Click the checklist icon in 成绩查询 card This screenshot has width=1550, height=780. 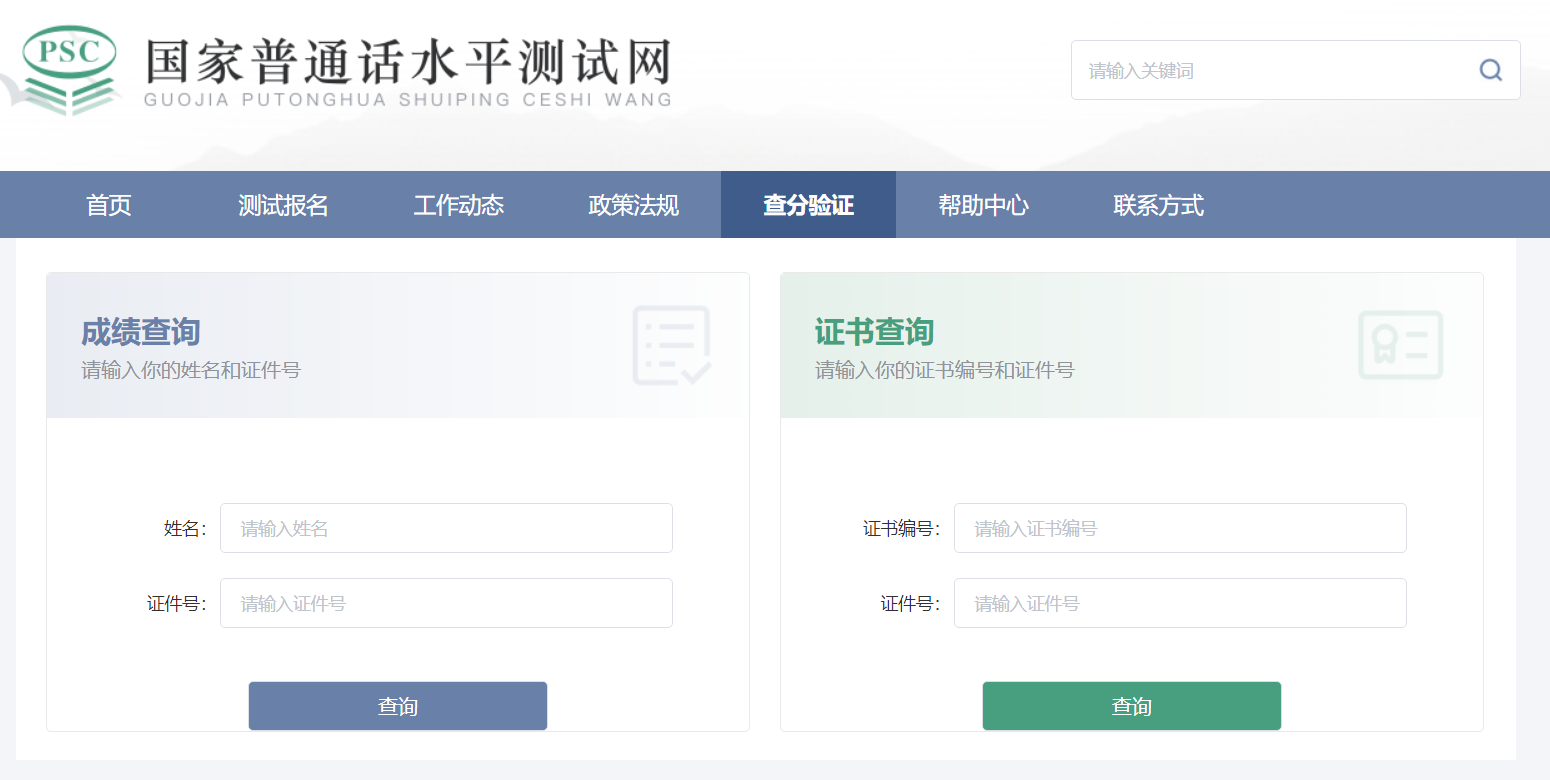[x=671, y=345]
